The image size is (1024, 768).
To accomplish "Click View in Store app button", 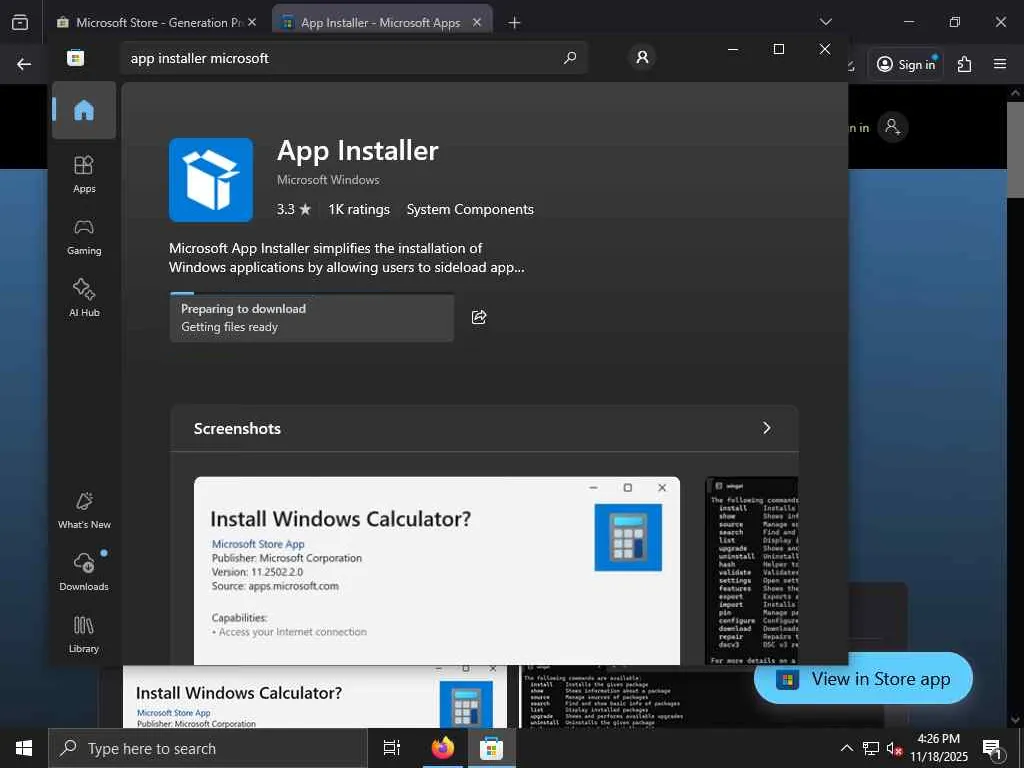I will [863, 679].
